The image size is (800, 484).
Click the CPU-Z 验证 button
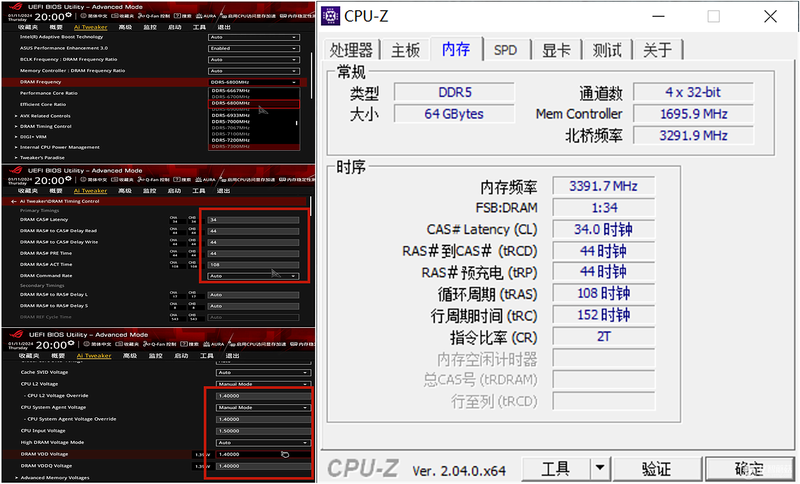point(657,468)
